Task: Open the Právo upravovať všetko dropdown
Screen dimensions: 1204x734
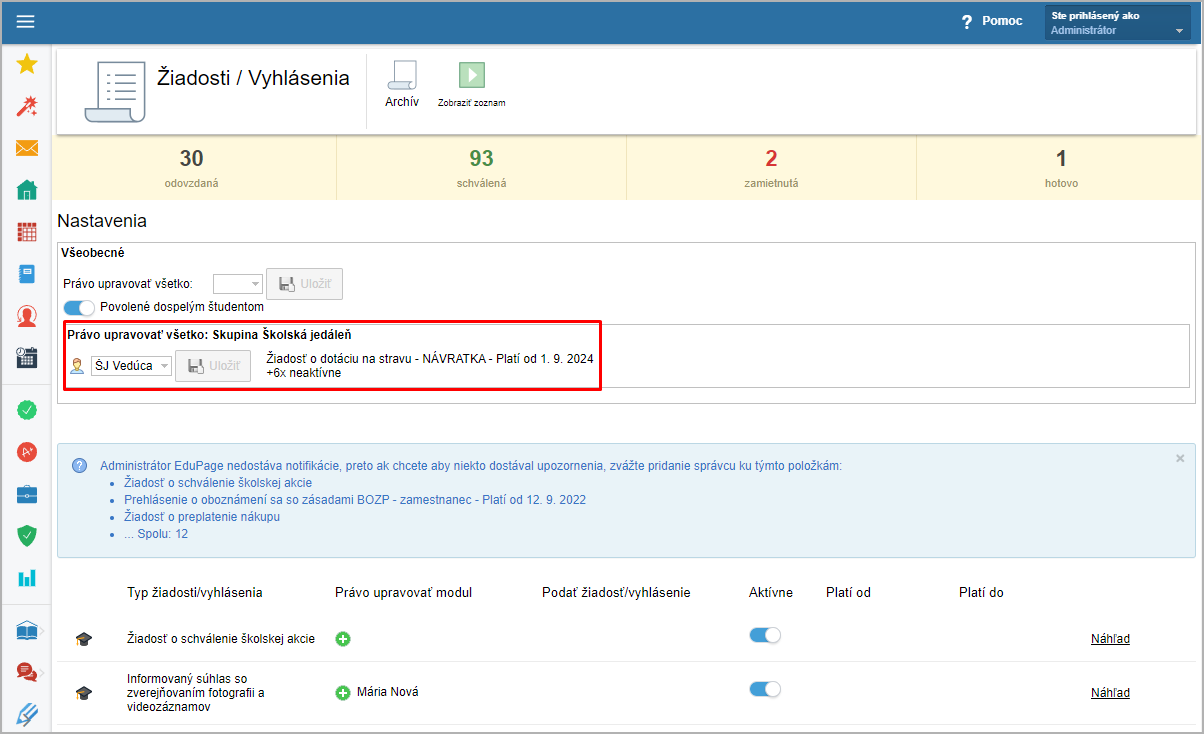Action: (x=238, y=284)
